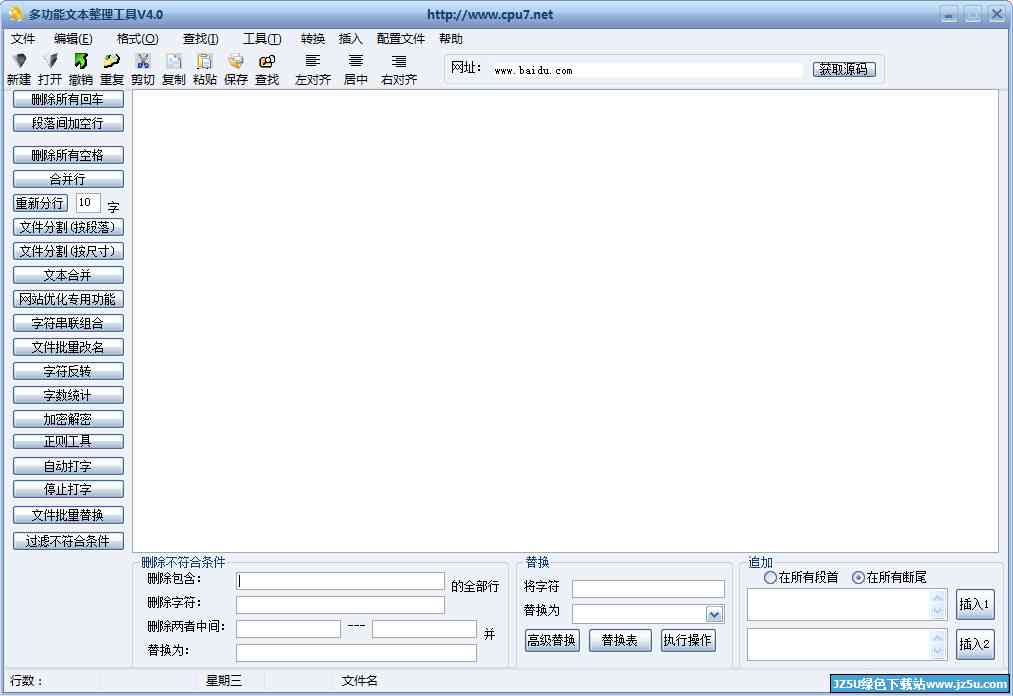The width and height of the screenshot is (1013, 696).
Task: Click 文件分割(按段落) button
Action: [68, 227]
